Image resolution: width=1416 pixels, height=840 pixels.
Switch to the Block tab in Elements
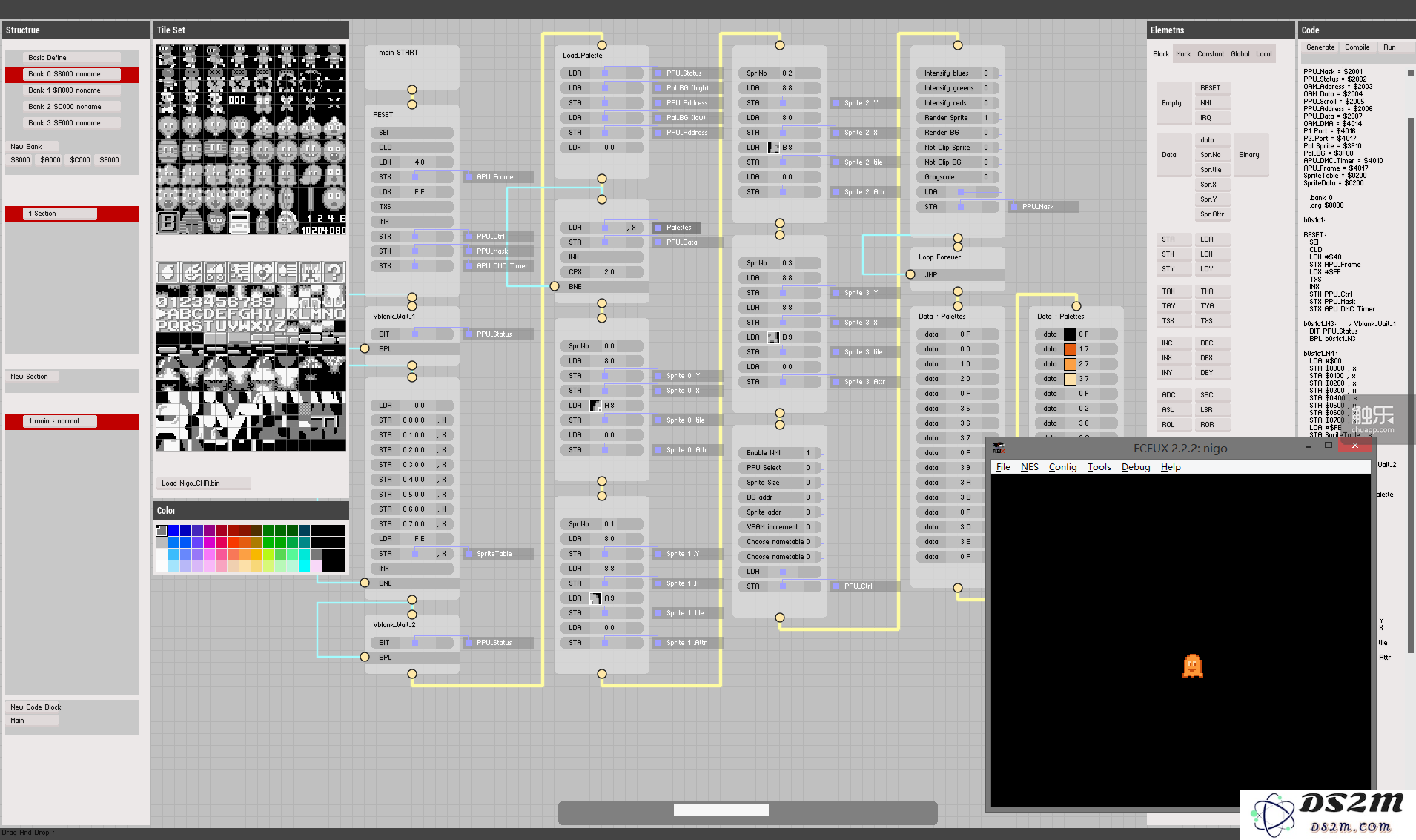click(1161, 54)
